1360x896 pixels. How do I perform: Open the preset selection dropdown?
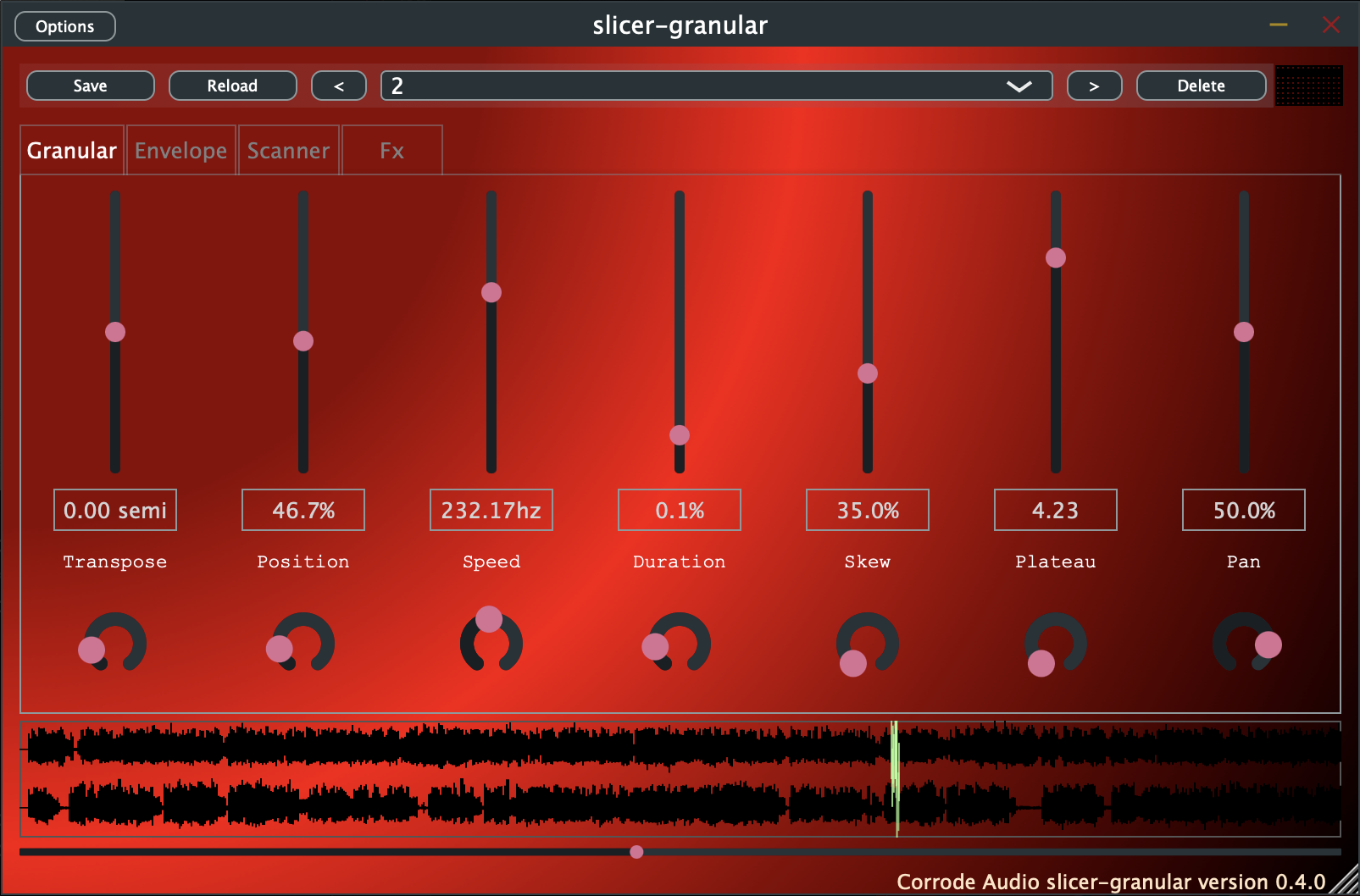(1019, 86)
